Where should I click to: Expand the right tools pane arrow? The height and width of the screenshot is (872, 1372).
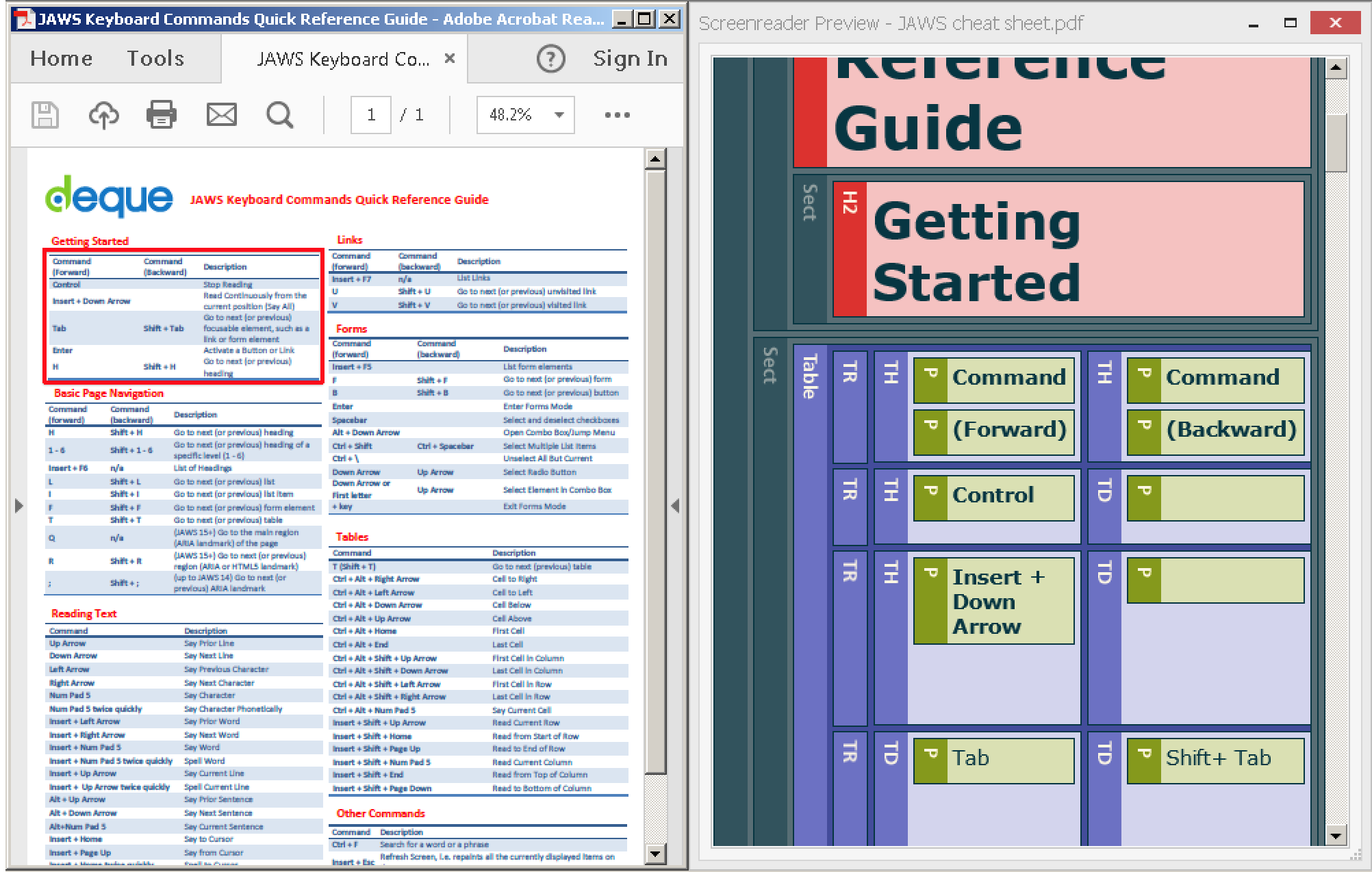675,506
